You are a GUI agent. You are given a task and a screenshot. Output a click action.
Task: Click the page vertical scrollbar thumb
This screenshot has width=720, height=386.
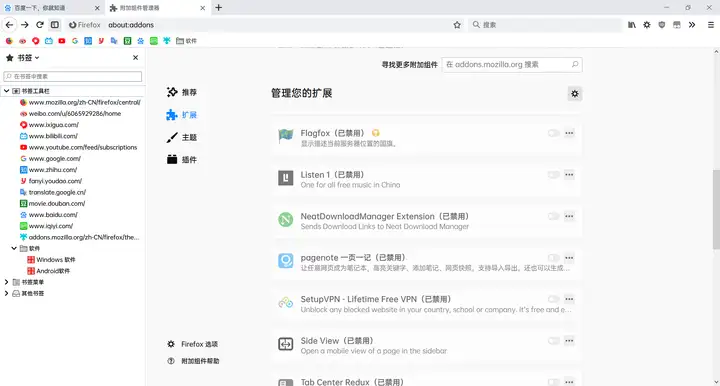pyautogui.click(x=716, y=210)
